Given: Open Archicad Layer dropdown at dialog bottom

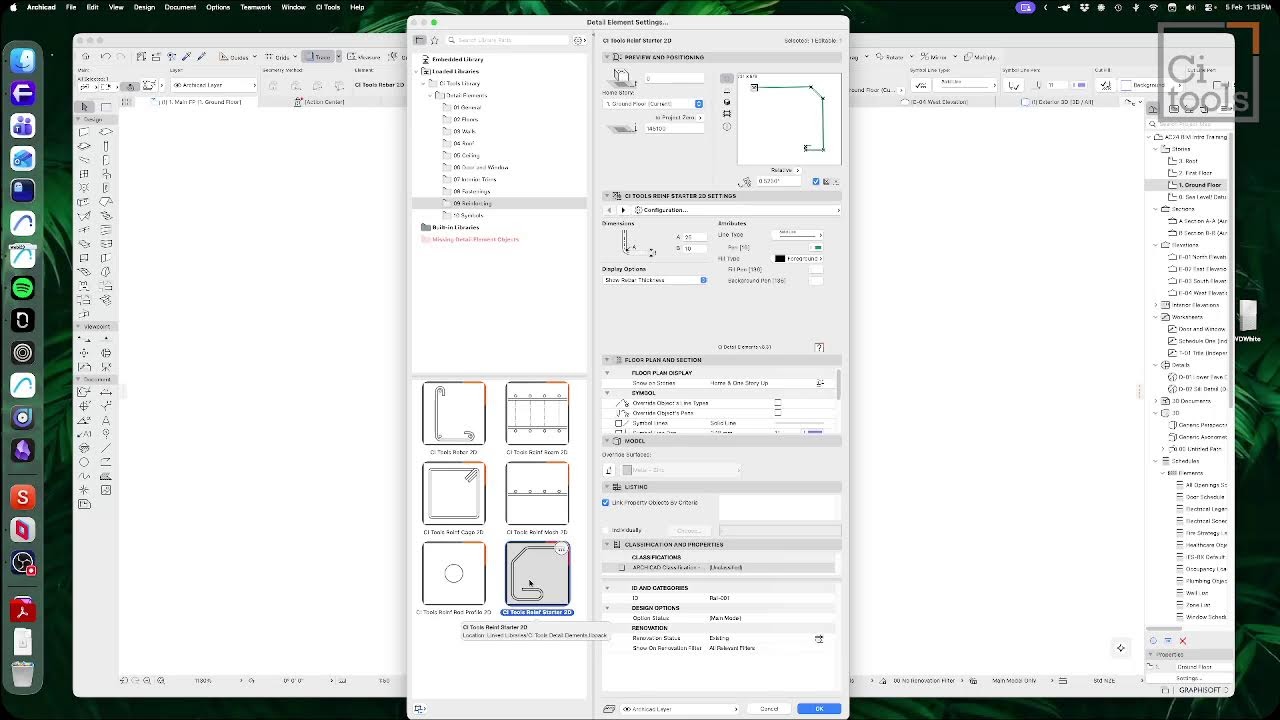Looking at the screenshot, I should point(680,709).
